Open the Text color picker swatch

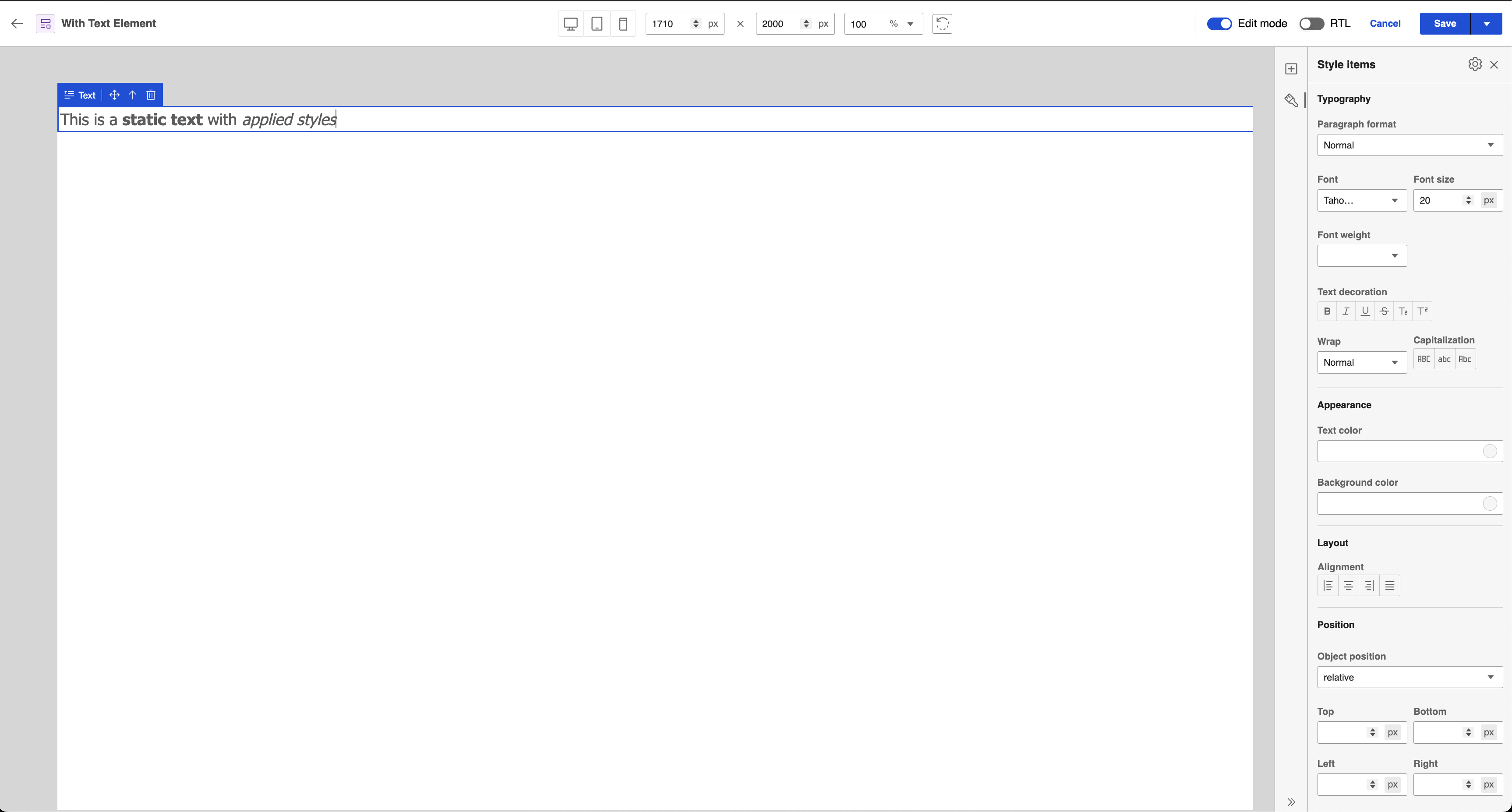coord(1489,451)
